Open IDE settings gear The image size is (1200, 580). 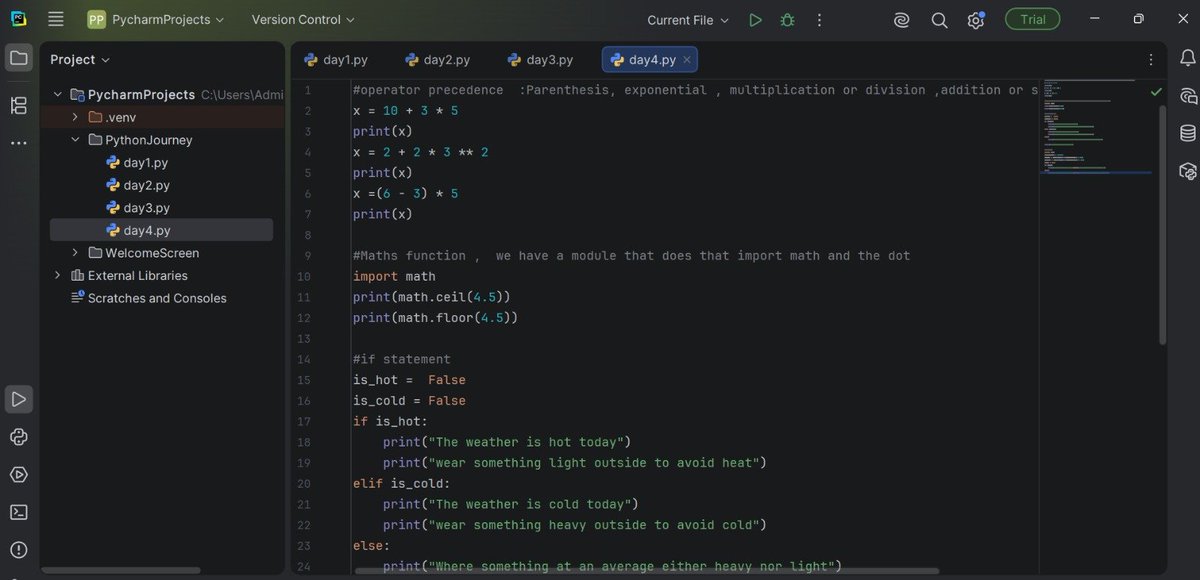pyautogui.click(x=976, y=20)
